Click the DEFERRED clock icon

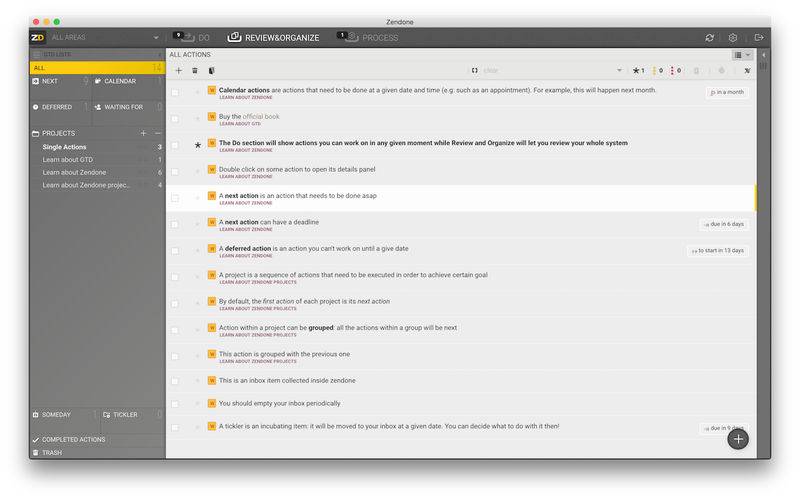pos(35,107)
